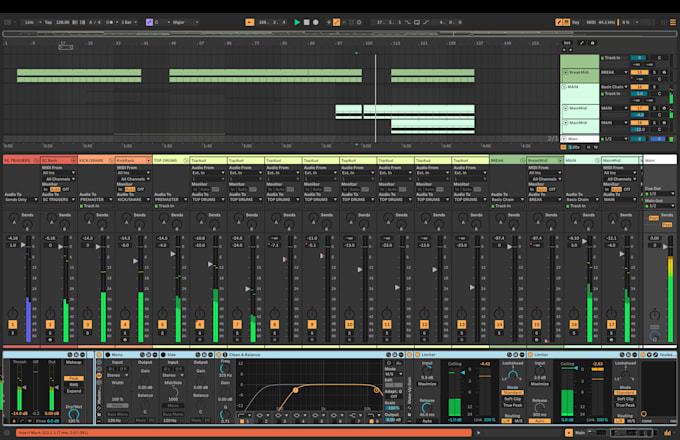Toggle track activator 5 in mixer
680x440 pixels.
(162, 324)
